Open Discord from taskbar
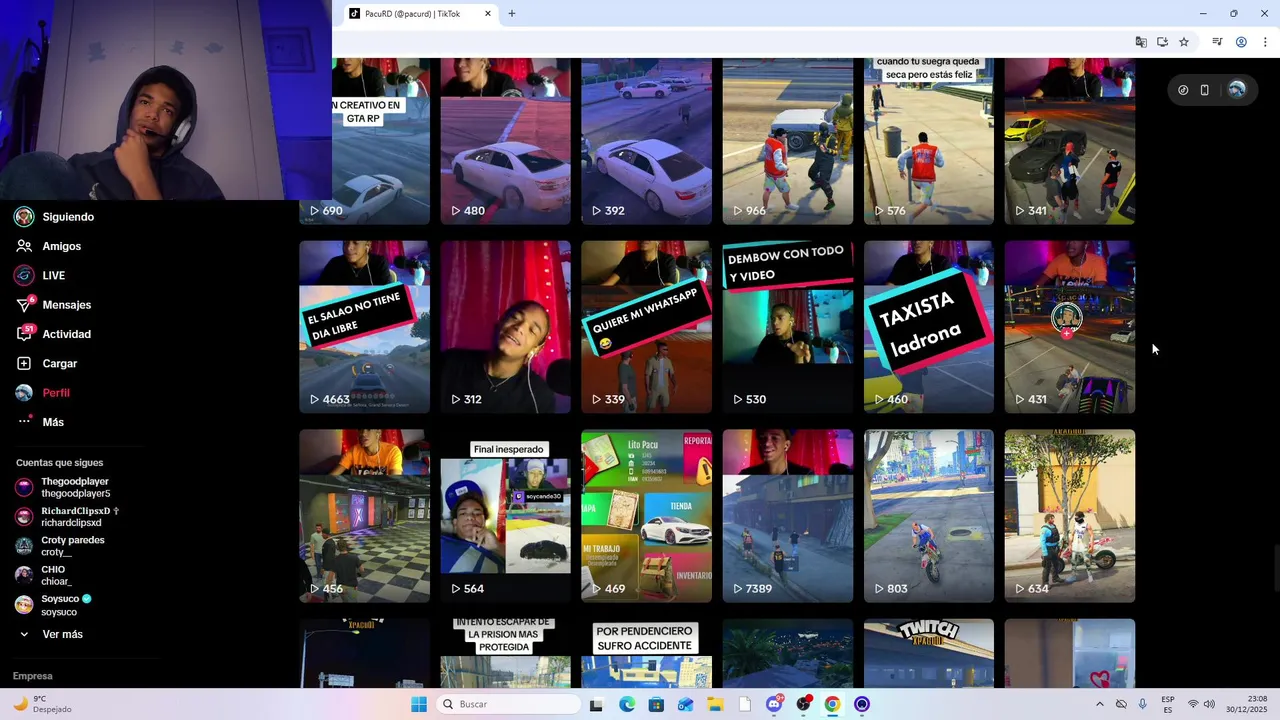This screenshot has height=720, width=1280. click(774, 704)
